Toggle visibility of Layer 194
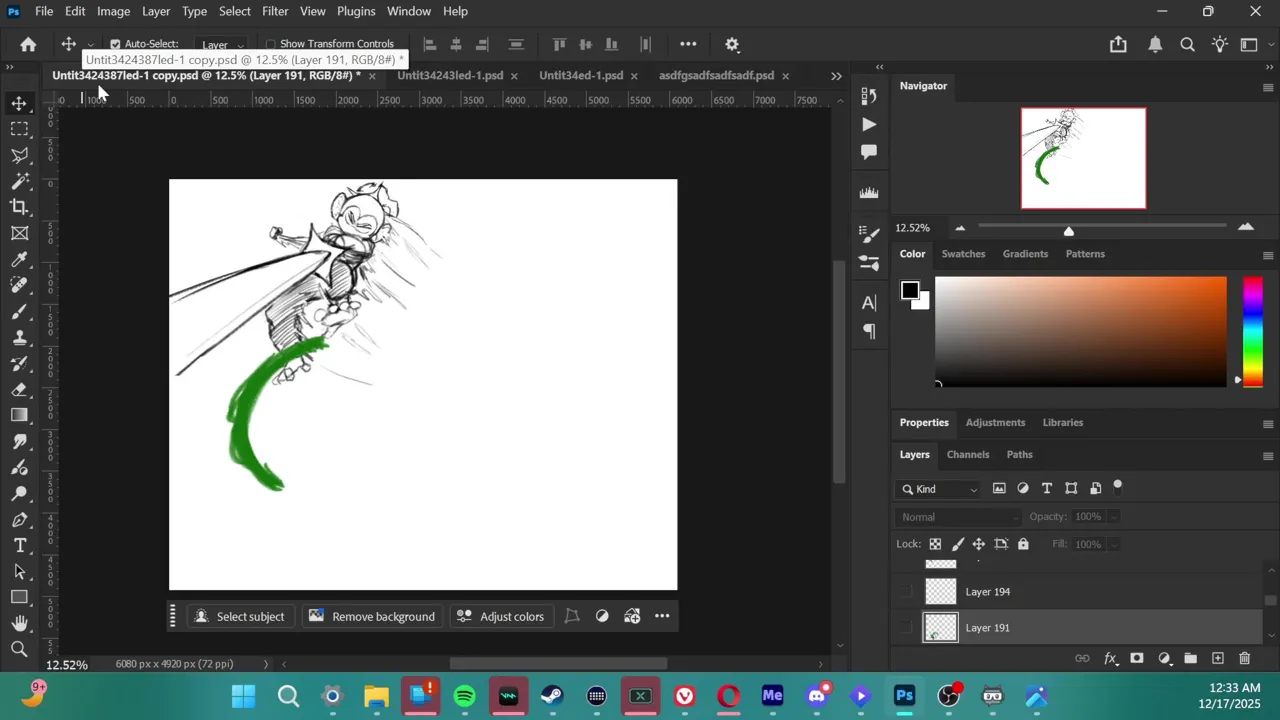The width and height of the screenshot is (1280, 720). tap(906, 592)
